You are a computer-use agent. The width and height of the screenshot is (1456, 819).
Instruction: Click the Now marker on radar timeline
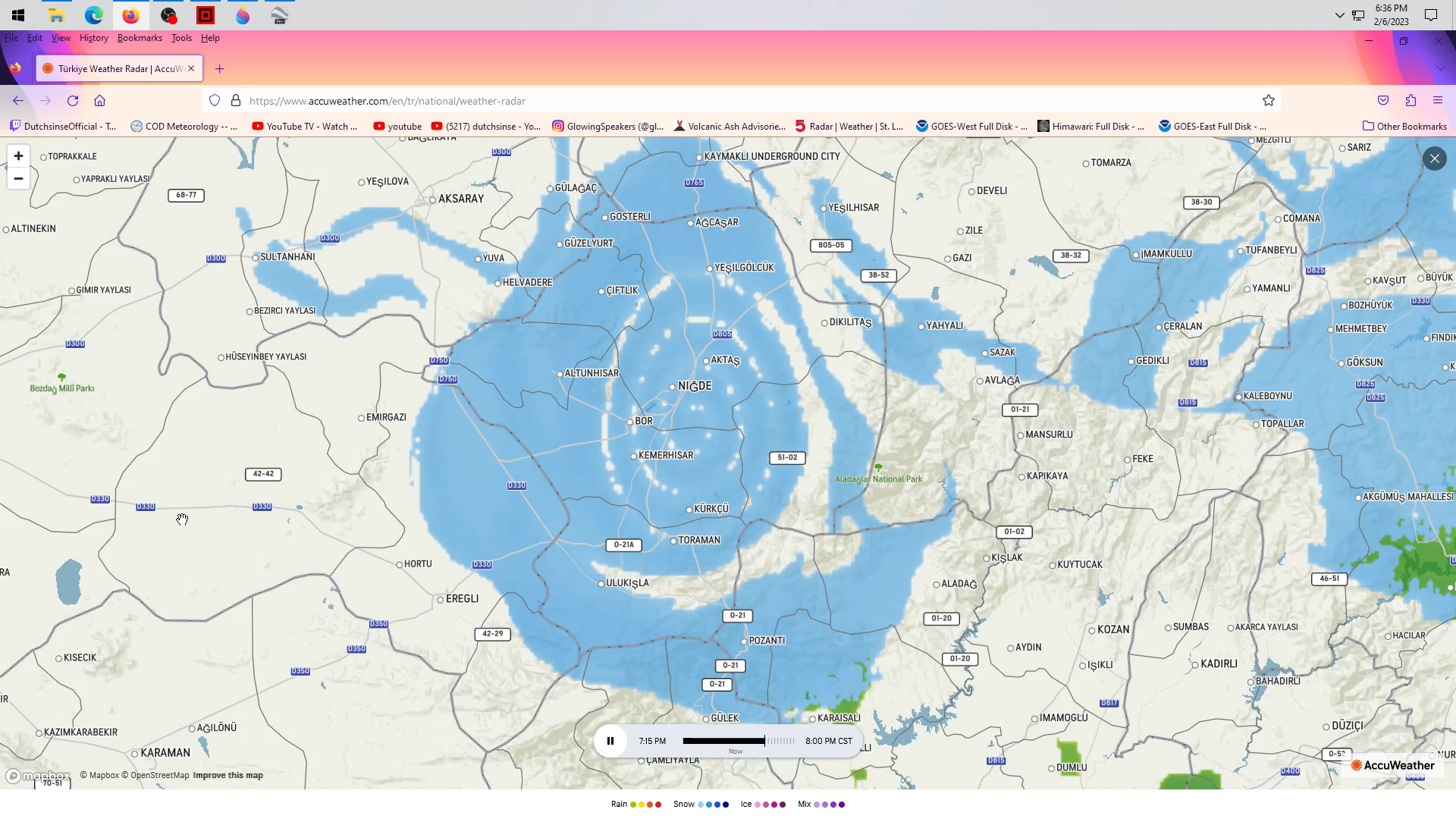(x=736, y=752)
